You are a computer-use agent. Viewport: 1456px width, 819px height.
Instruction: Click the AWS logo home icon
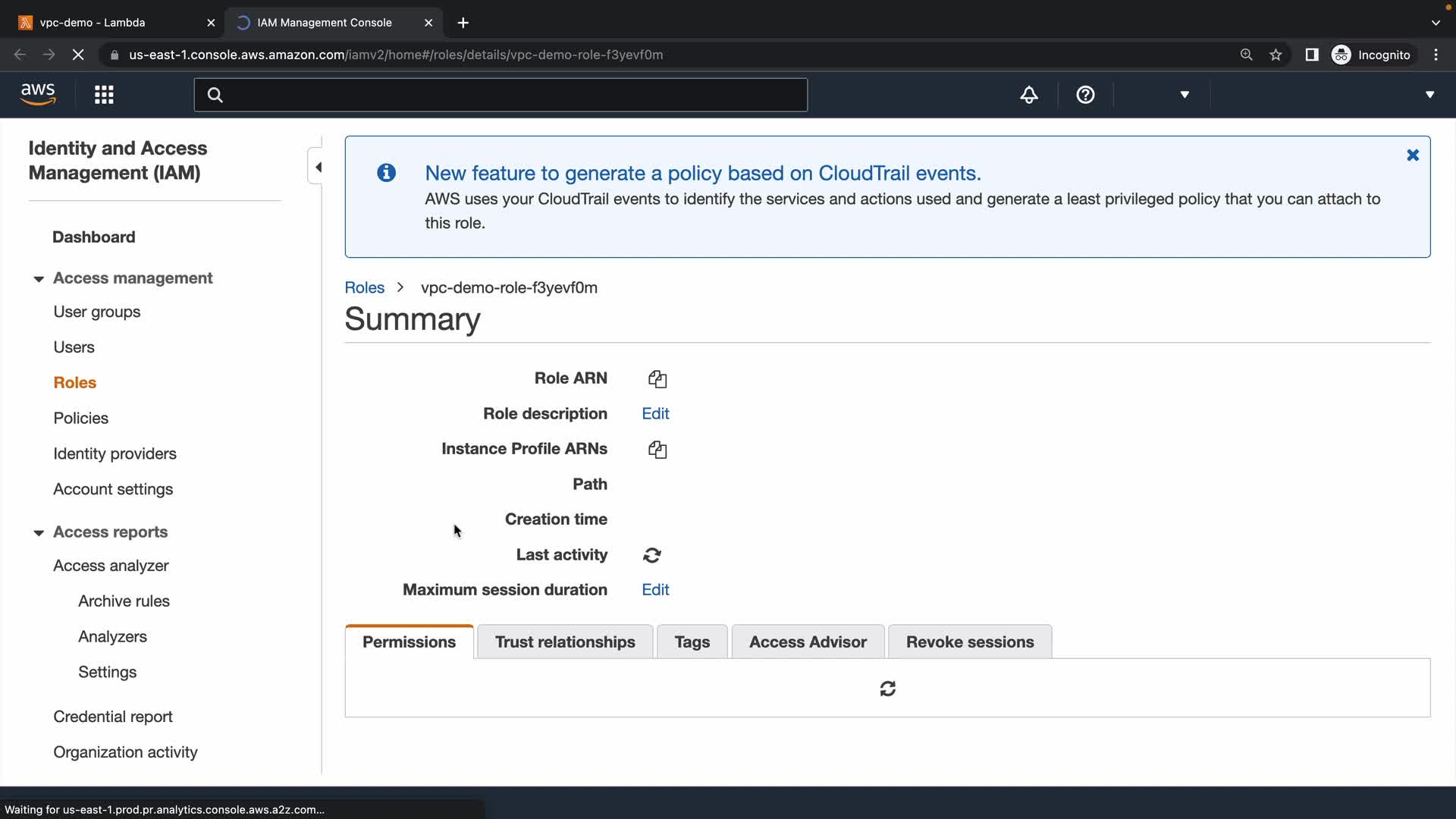click(38, 94)
